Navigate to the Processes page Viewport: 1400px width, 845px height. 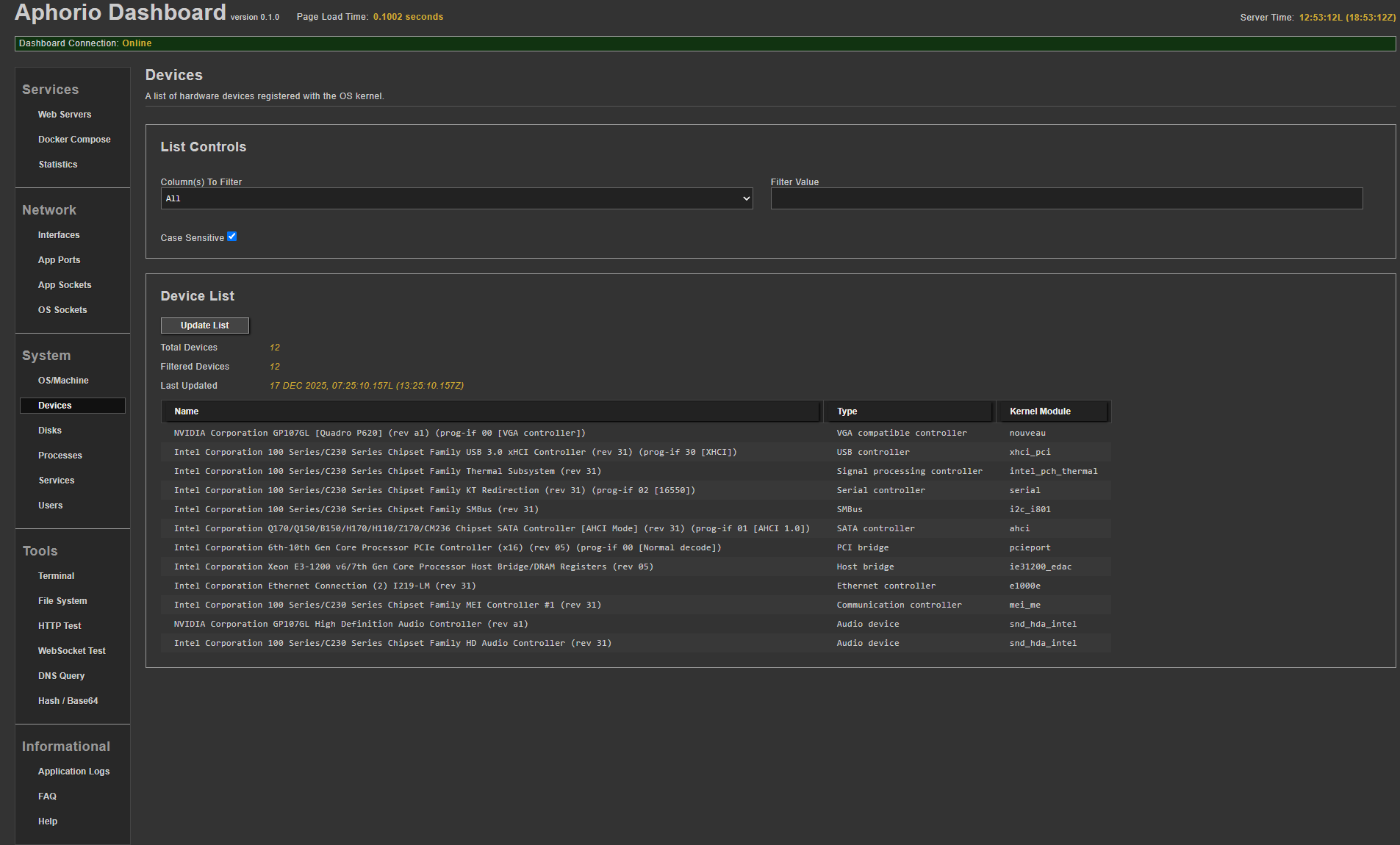60,456
